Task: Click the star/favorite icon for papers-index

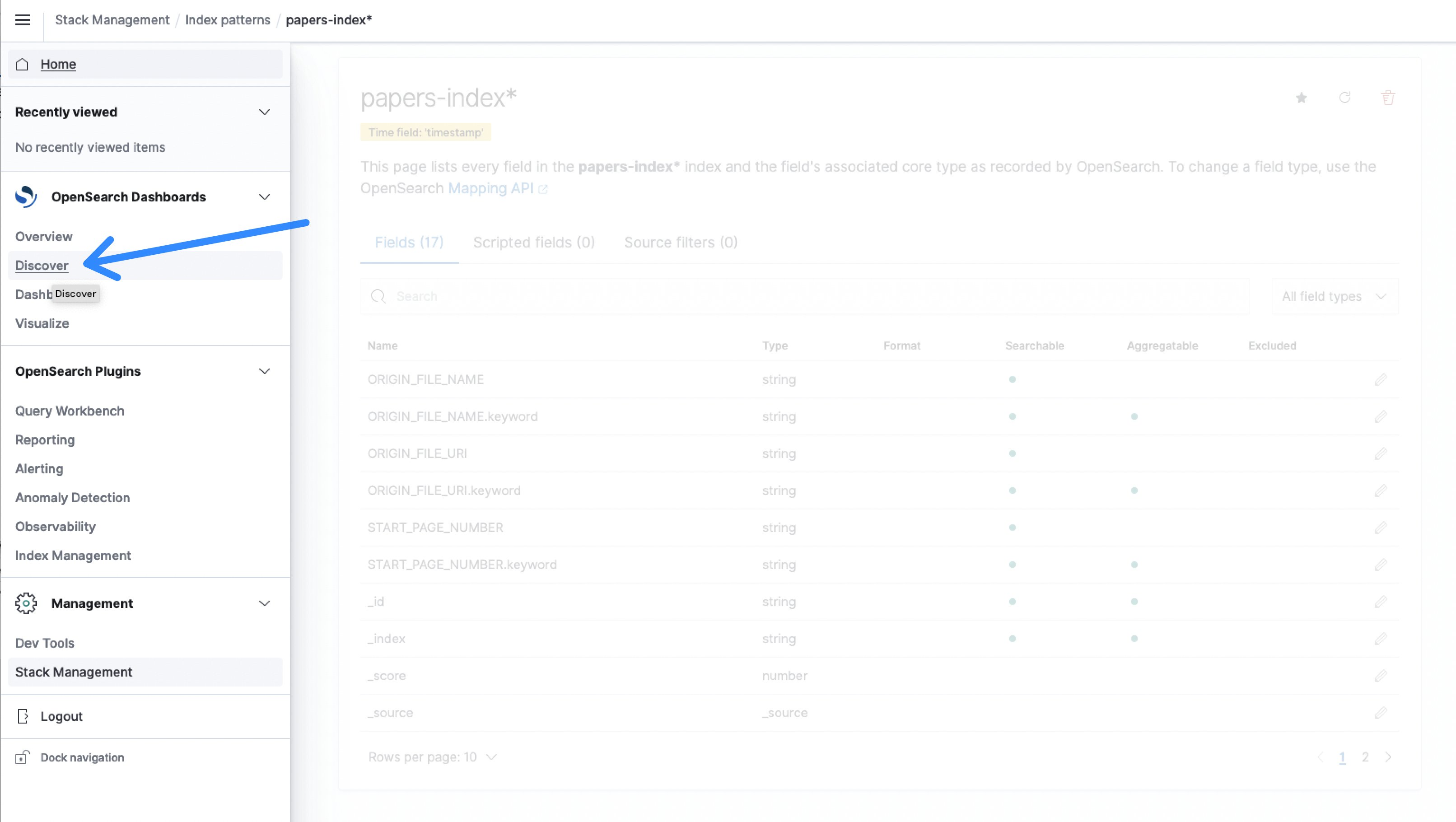Action: click(1301, 97)
